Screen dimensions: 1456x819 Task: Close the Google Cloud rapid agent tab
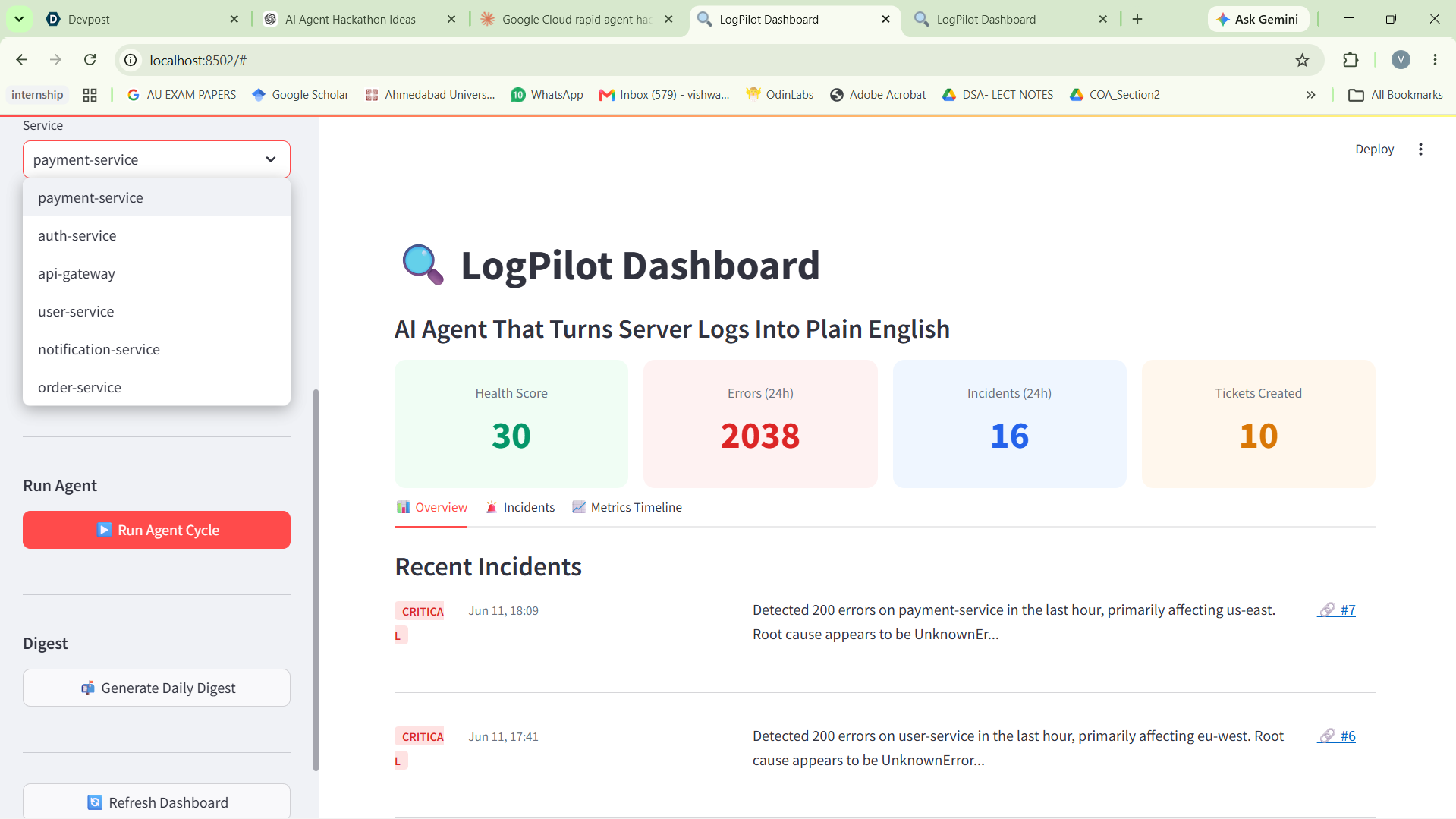[x=668, y=19]
